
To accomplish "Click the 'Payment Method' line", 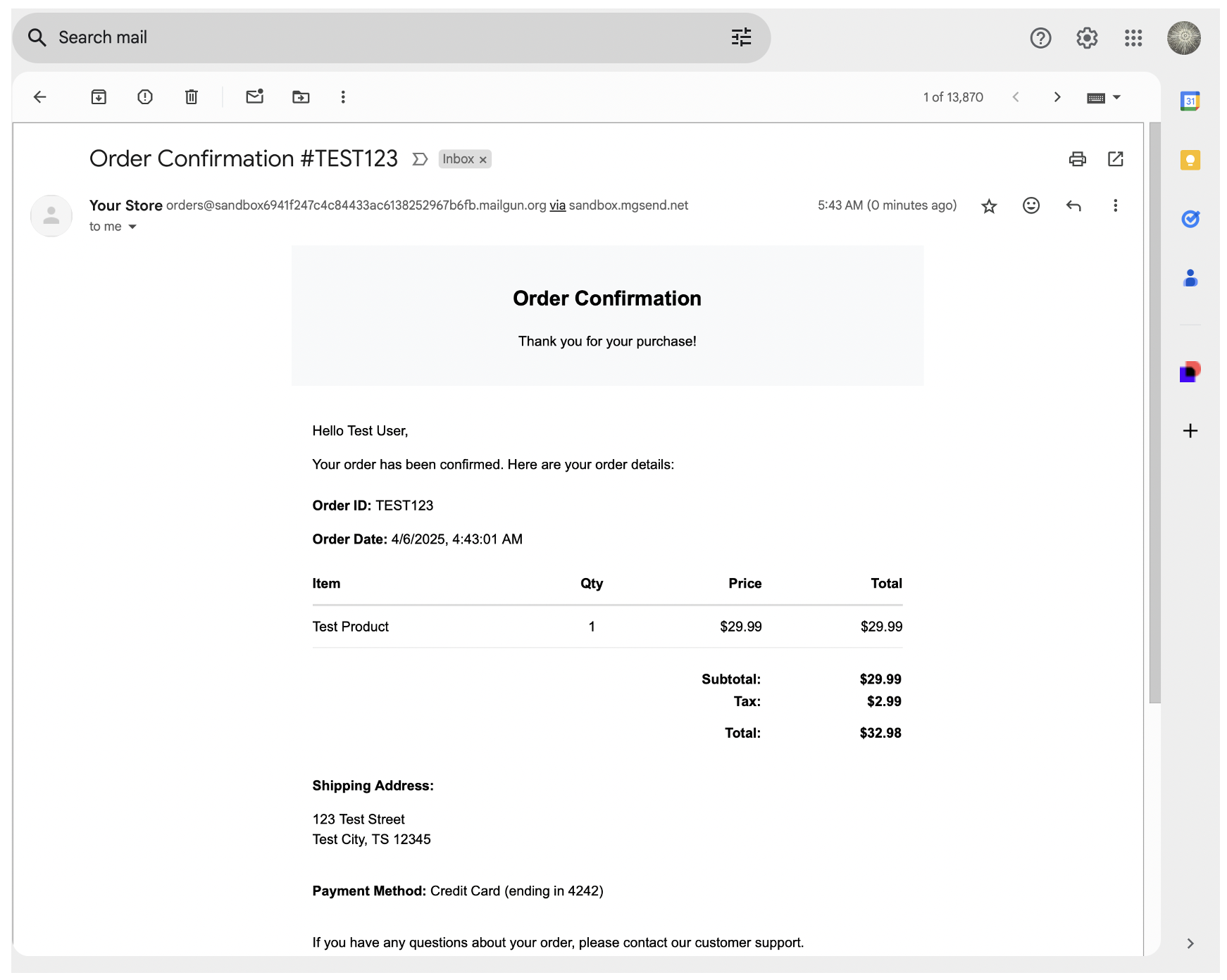I will (x=458, y=891).
